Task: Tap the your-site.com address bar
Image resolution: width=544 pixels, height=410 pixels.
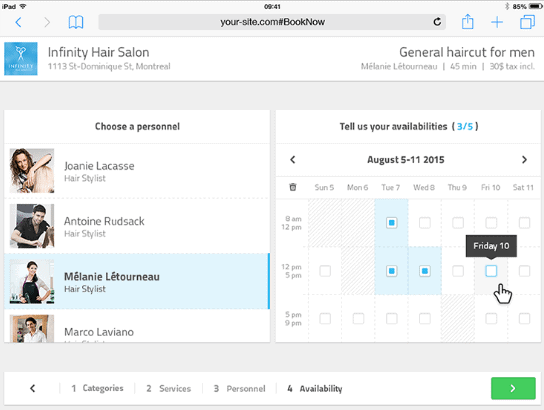Action: (272, 22)
